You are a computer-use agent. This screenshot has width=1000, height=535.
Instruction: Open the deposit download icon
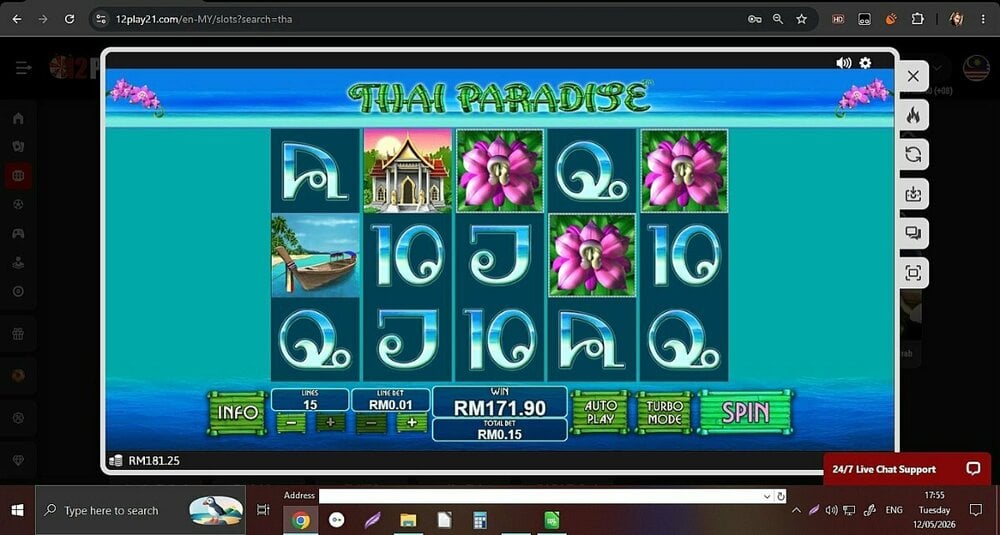[913, 194]
